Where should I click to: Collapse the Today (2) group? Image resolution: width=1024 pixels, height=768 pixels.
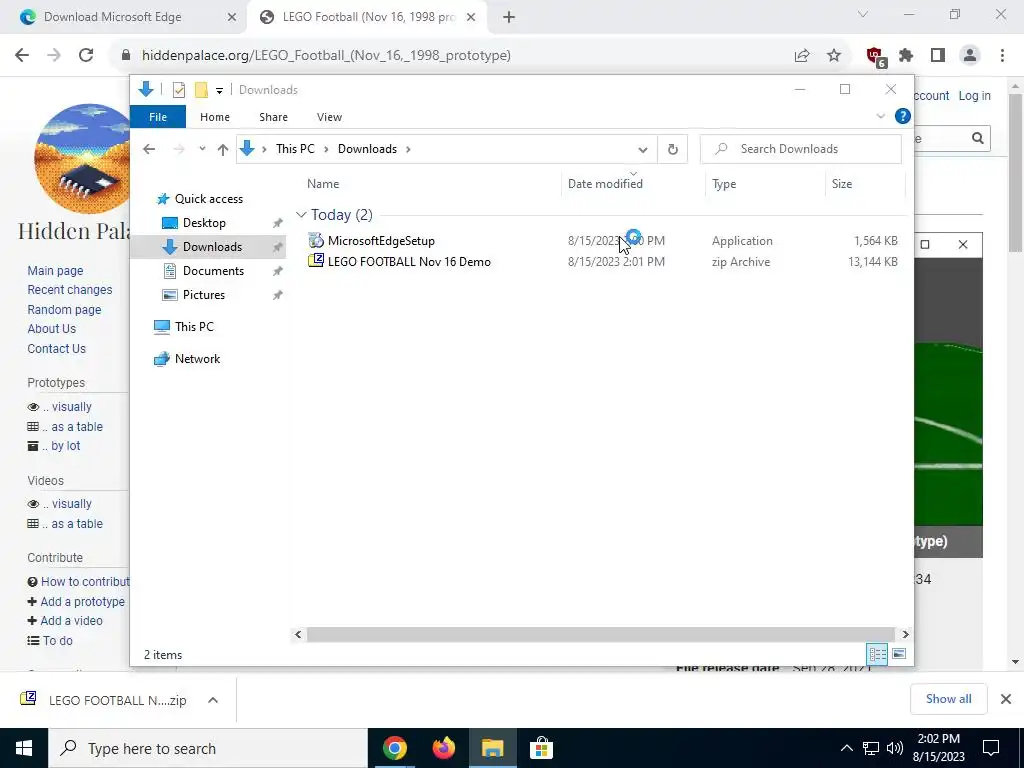point(301,215)
